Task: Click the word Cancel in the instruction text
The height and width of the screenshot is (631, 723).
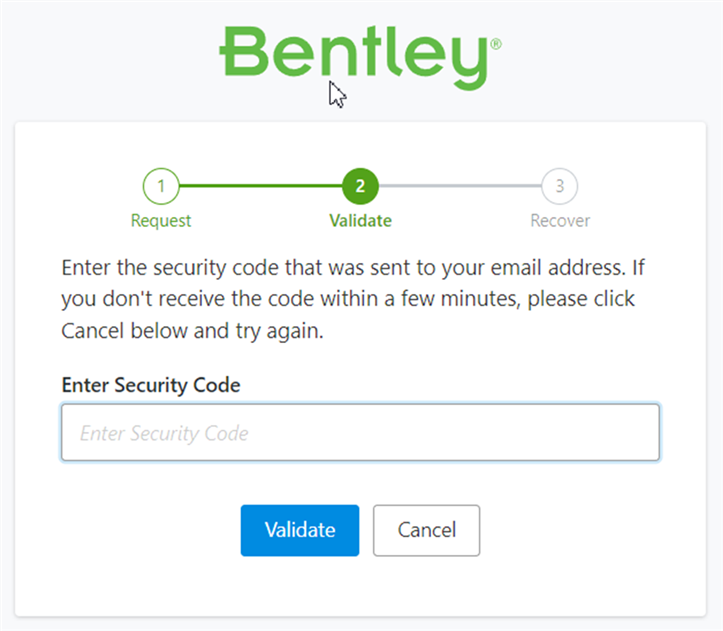Action: click(90, 332)
